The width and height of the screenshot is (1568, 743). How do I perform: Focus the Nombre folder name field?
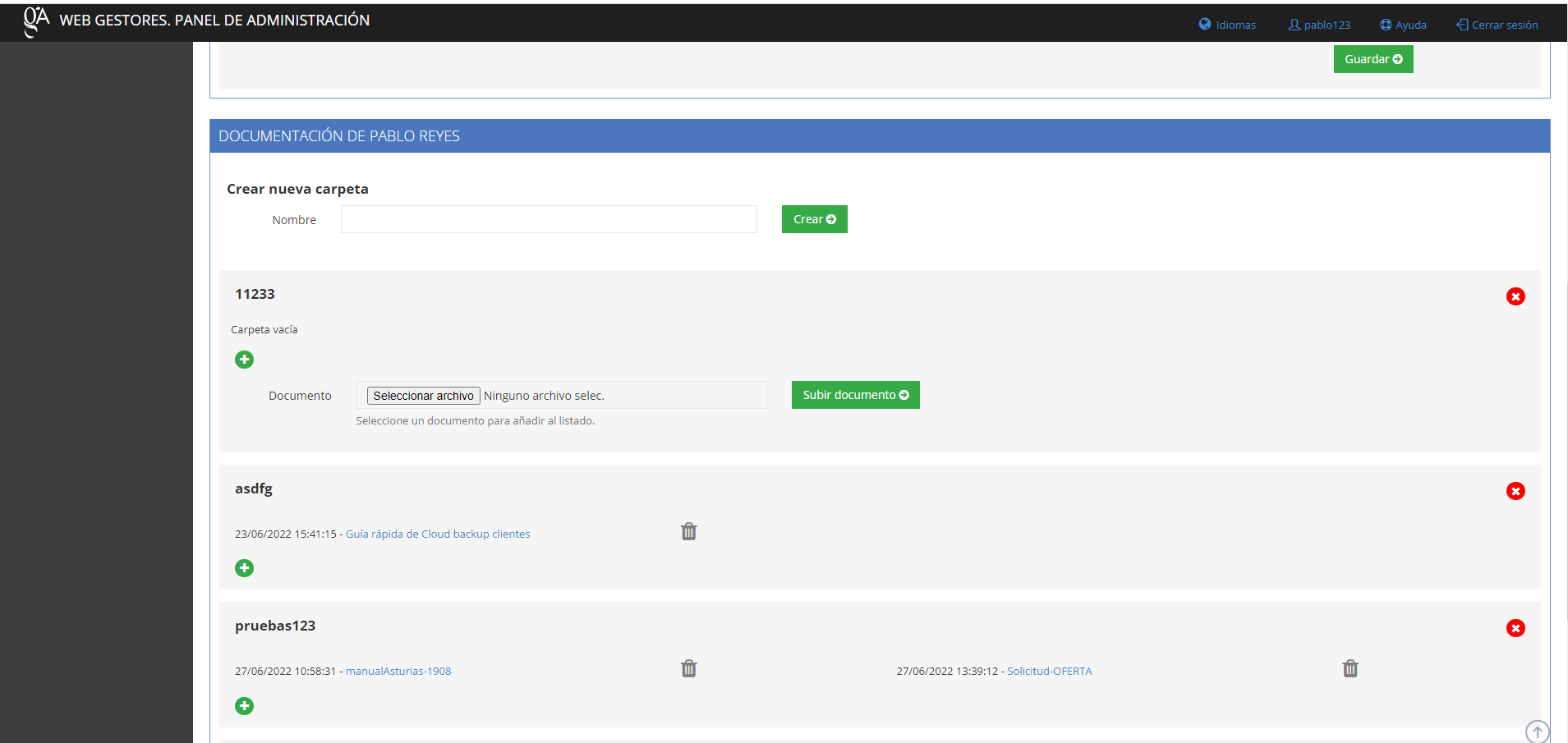point(549,219)
